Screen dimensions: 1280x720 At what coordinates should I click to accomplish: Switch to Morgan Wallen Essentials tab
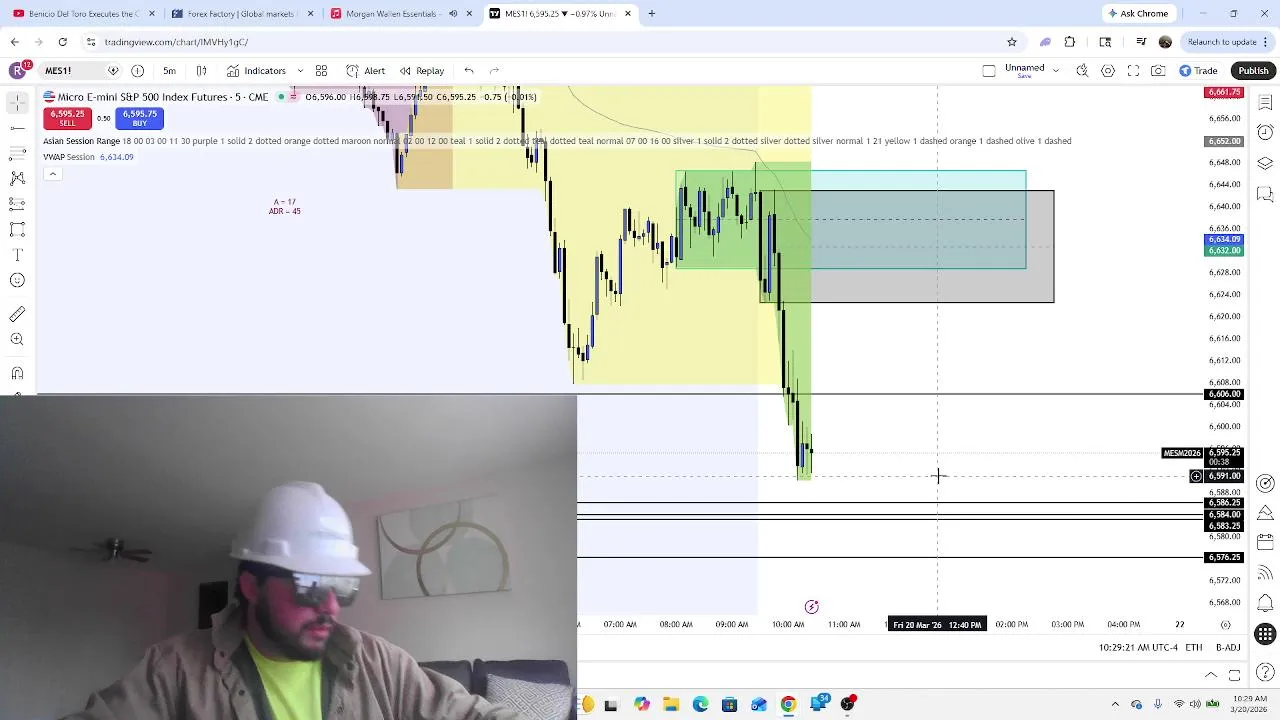(x=402, y=14)
